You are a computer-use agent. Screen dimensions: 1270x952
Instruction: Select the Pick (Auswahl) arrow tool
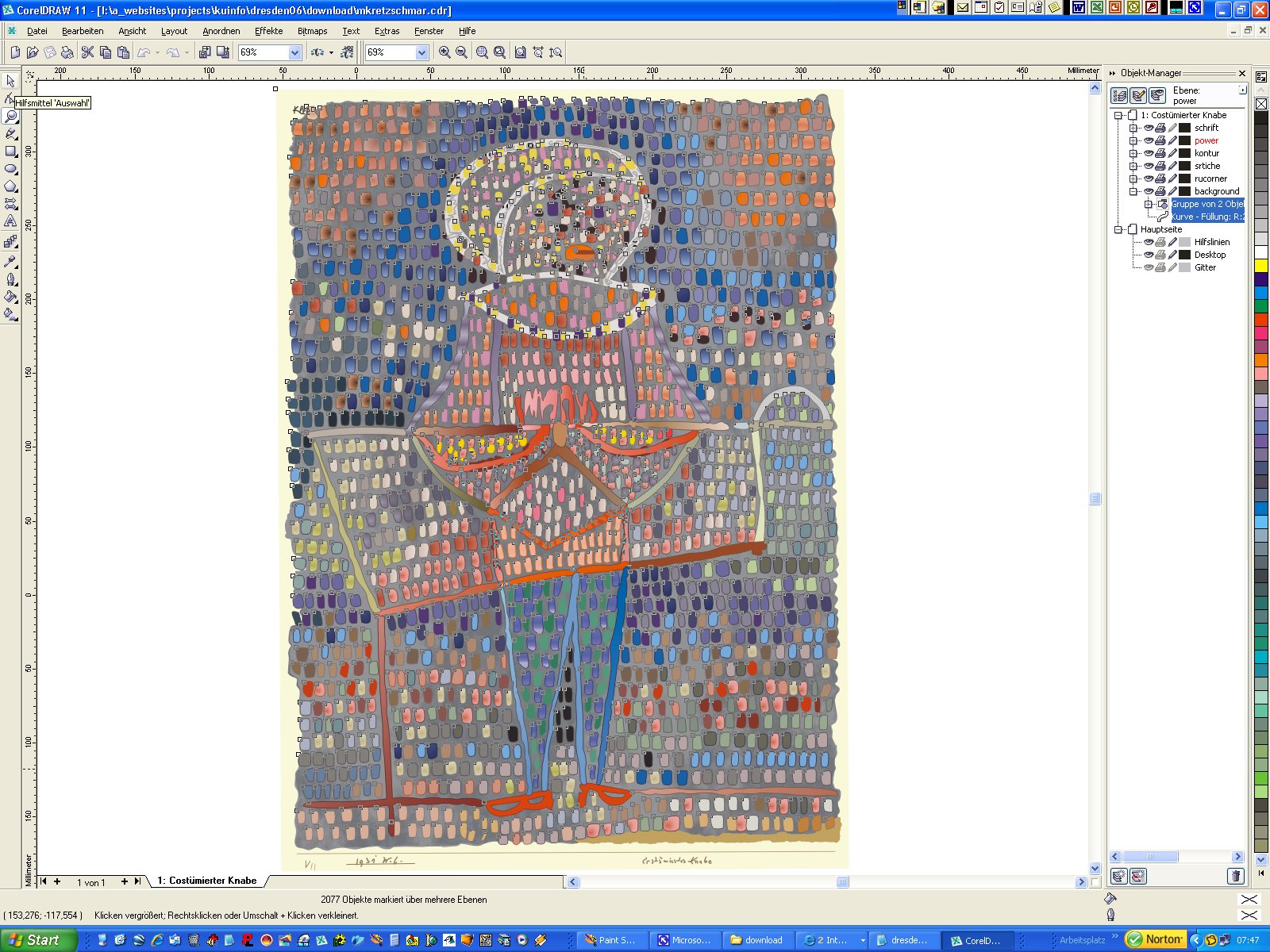(x=10, y=81)
